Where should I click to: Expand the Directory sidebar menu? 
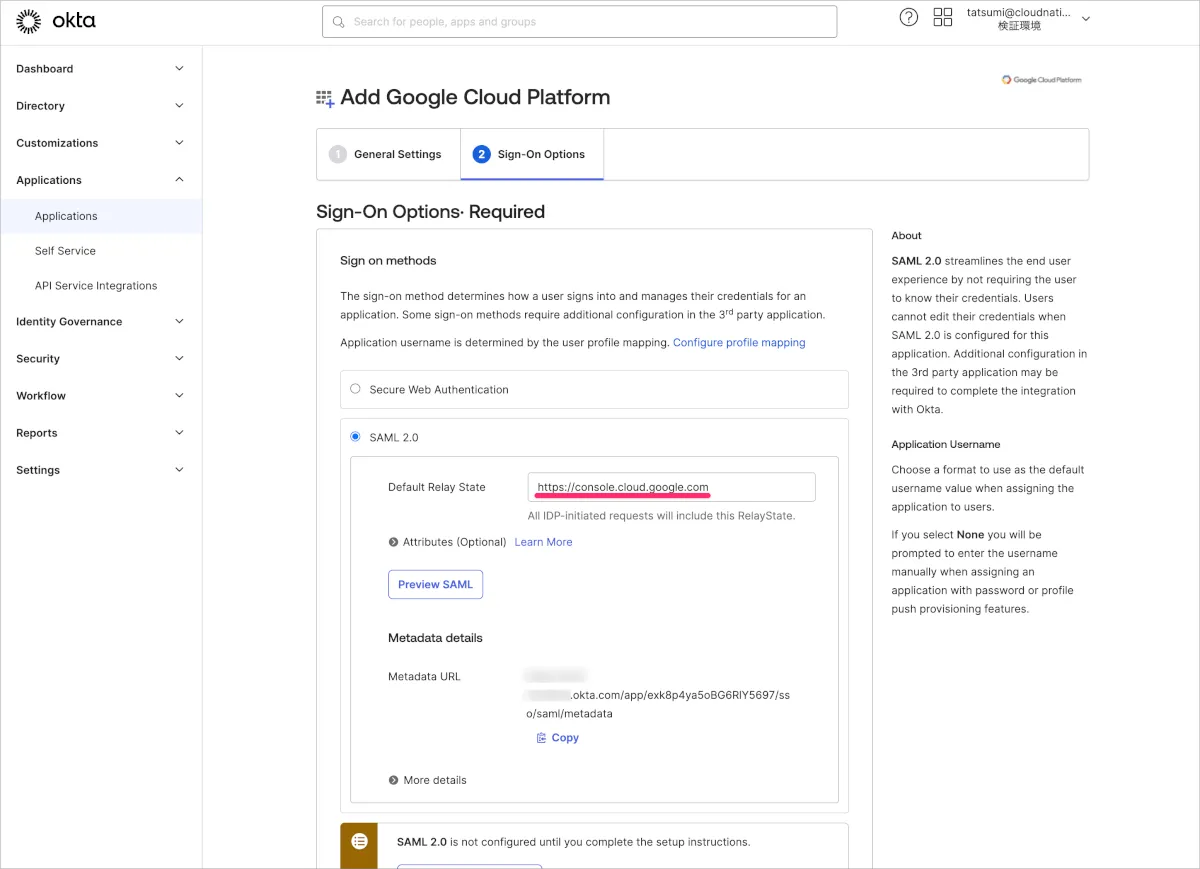tap(100, 106)
